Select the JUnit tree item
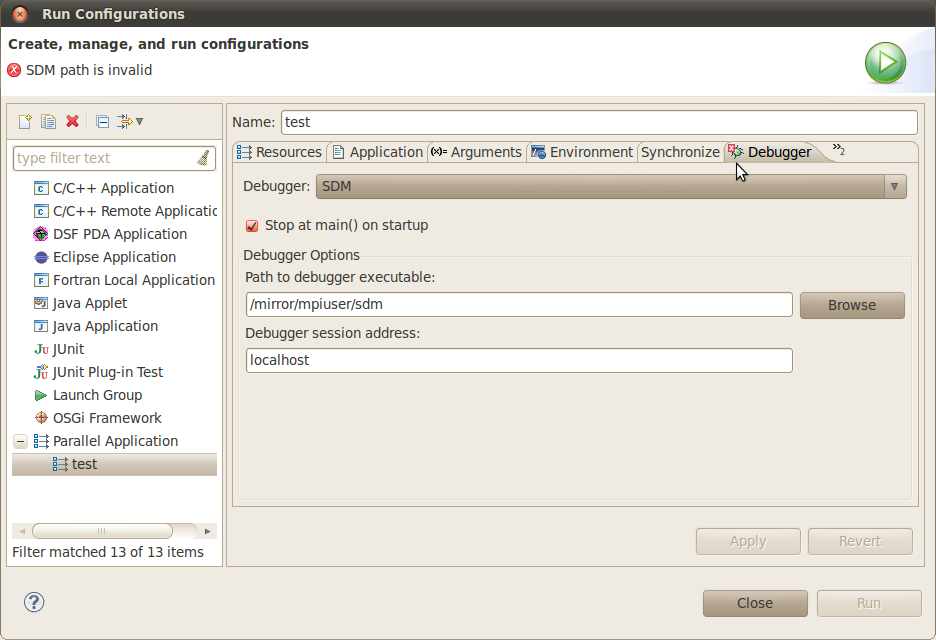 [x=69, y=349]
